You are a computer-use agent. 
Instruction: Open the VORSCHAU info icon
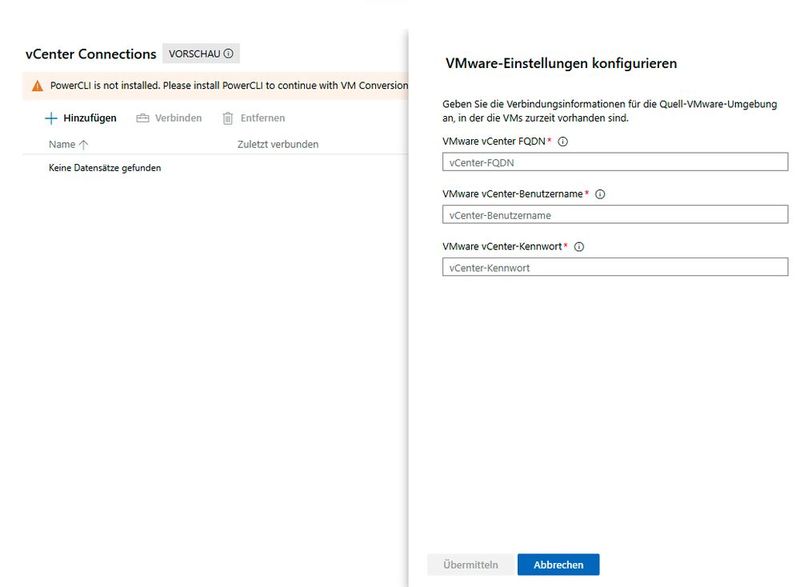point(229,54)
